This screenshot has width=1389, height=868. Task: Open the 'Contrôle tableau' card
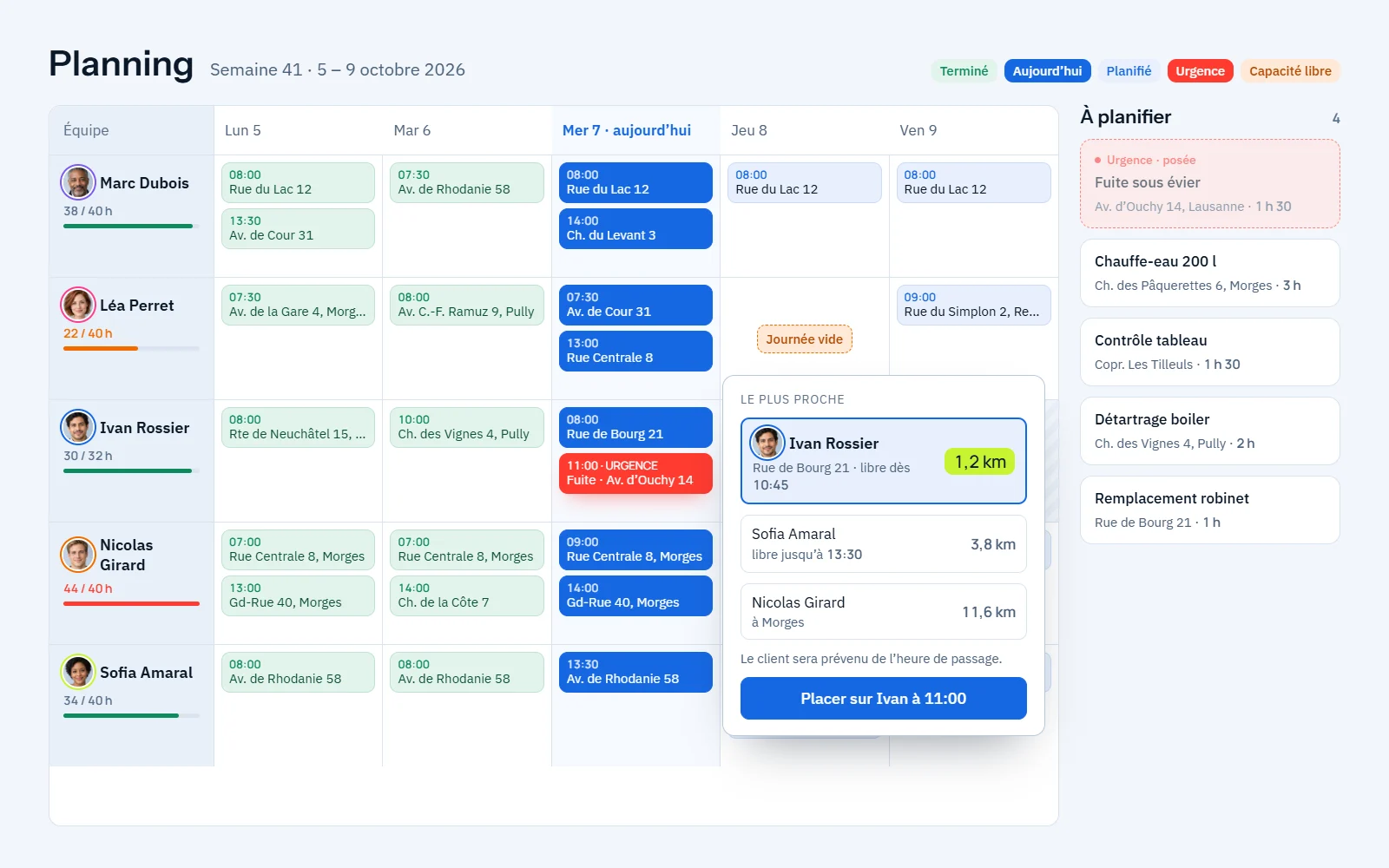pos(1210,352)
